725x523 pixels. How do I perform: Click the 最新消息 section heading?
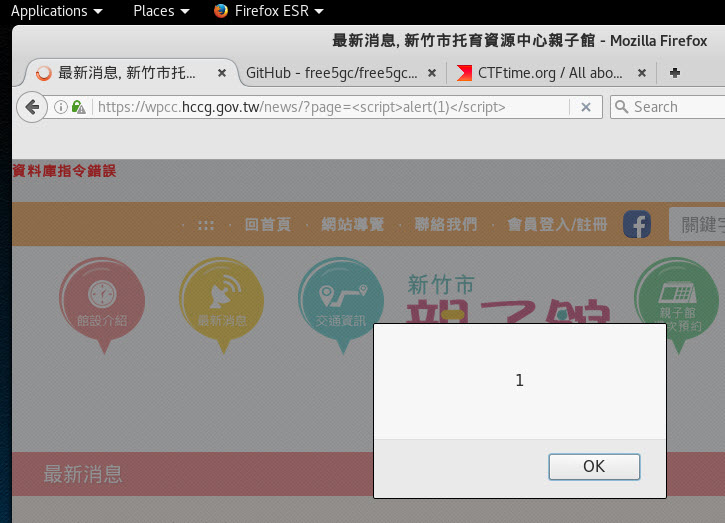click(x=83, y=474)
